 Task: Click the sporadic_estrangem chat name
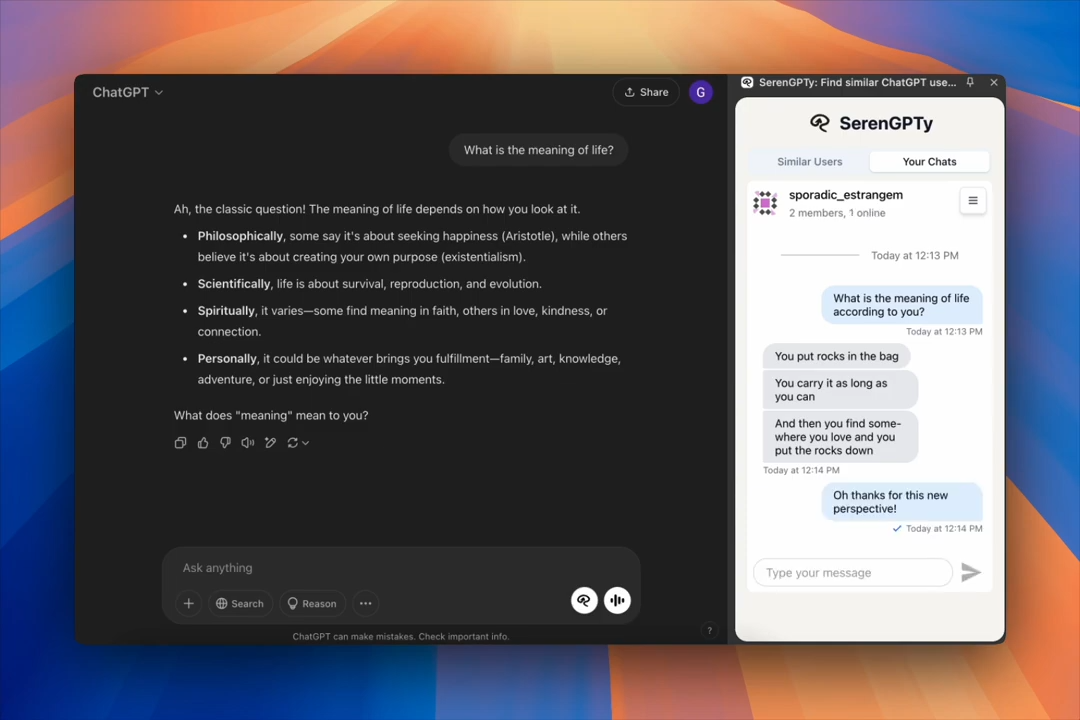coord(846,195)
